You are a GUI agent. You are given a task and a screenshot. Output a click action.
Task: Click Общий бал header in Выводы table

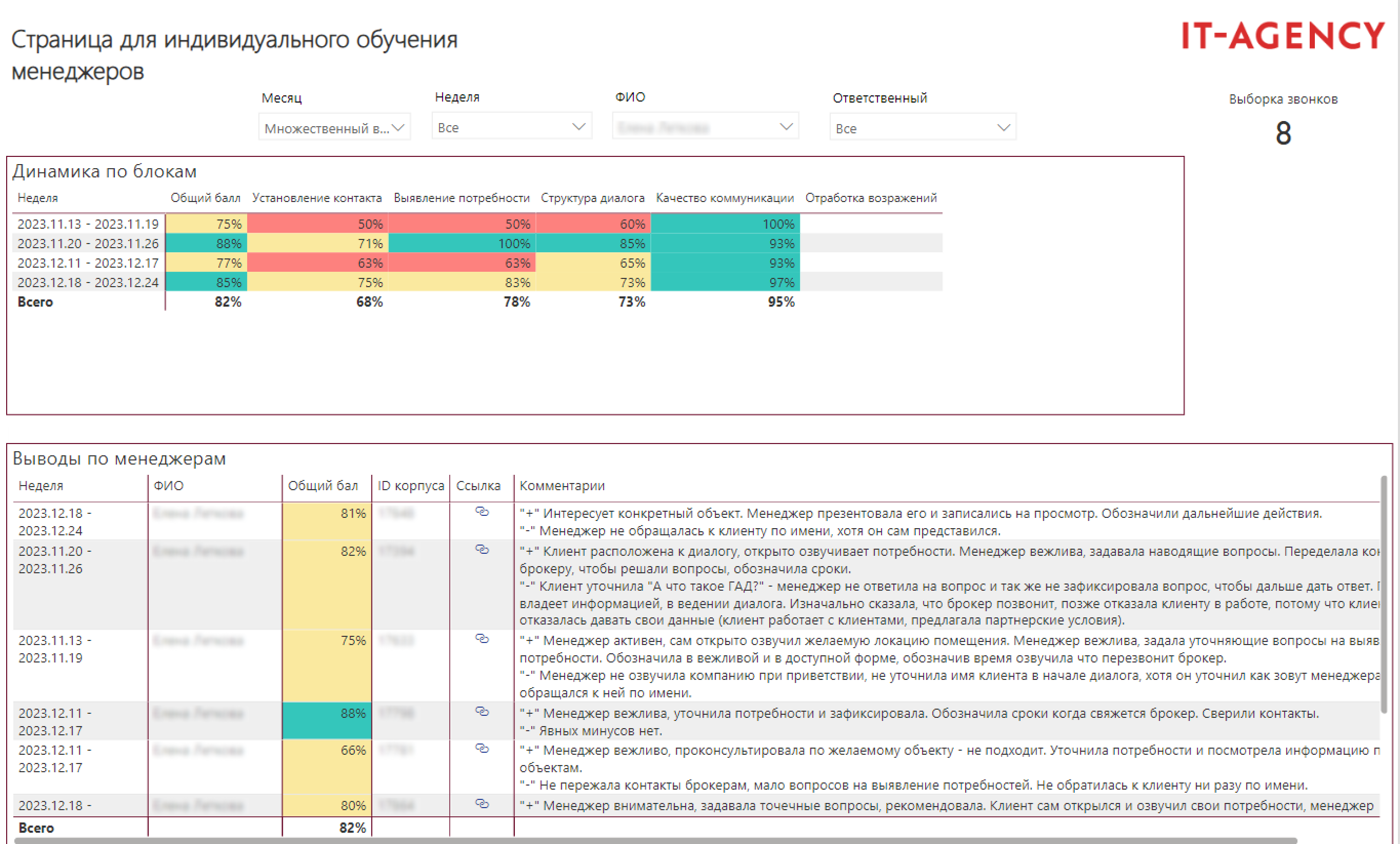323,486
